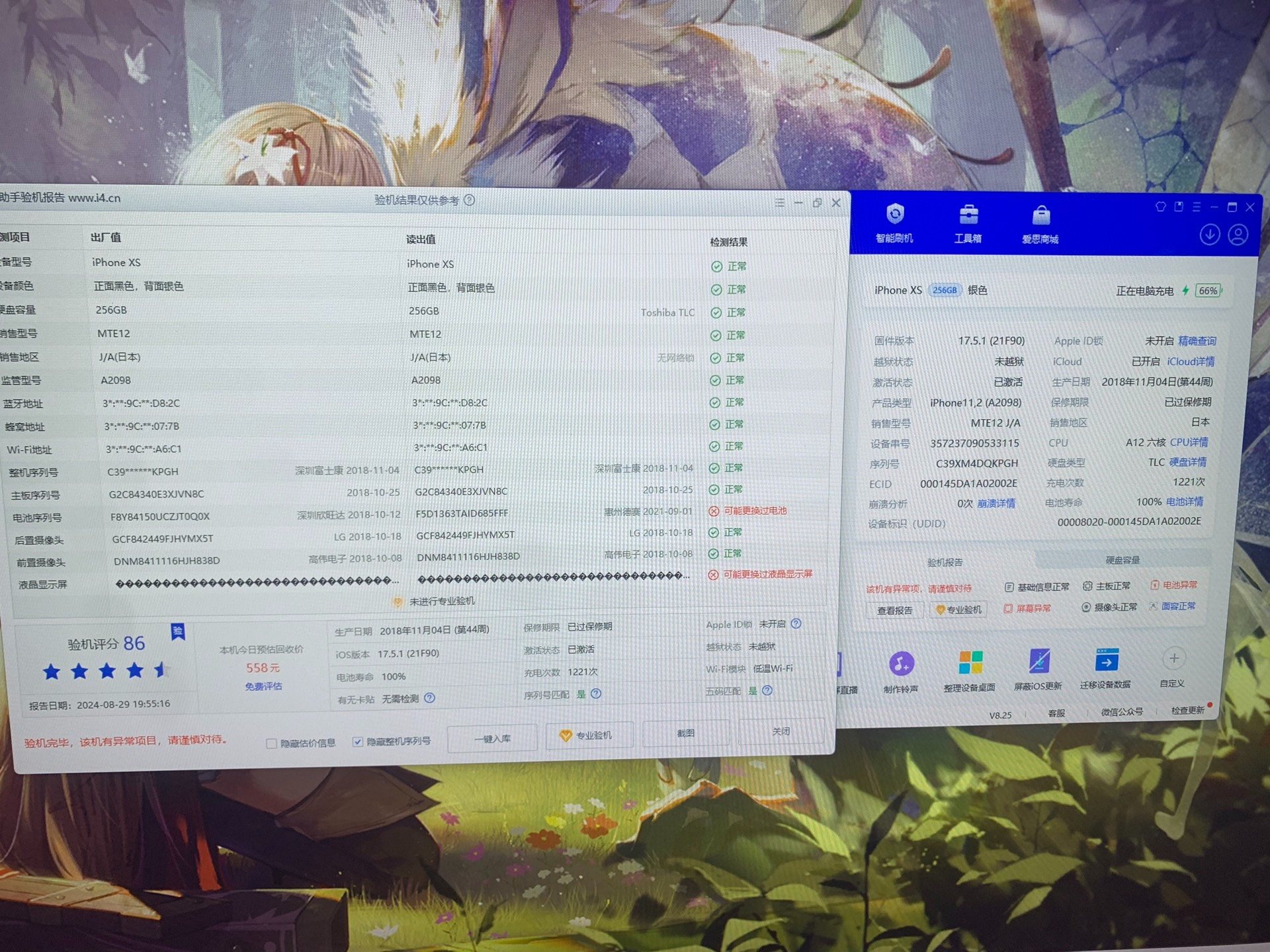
Task: Launch the 整理设备桌面 desktop organizer tool
Action: 970,671
